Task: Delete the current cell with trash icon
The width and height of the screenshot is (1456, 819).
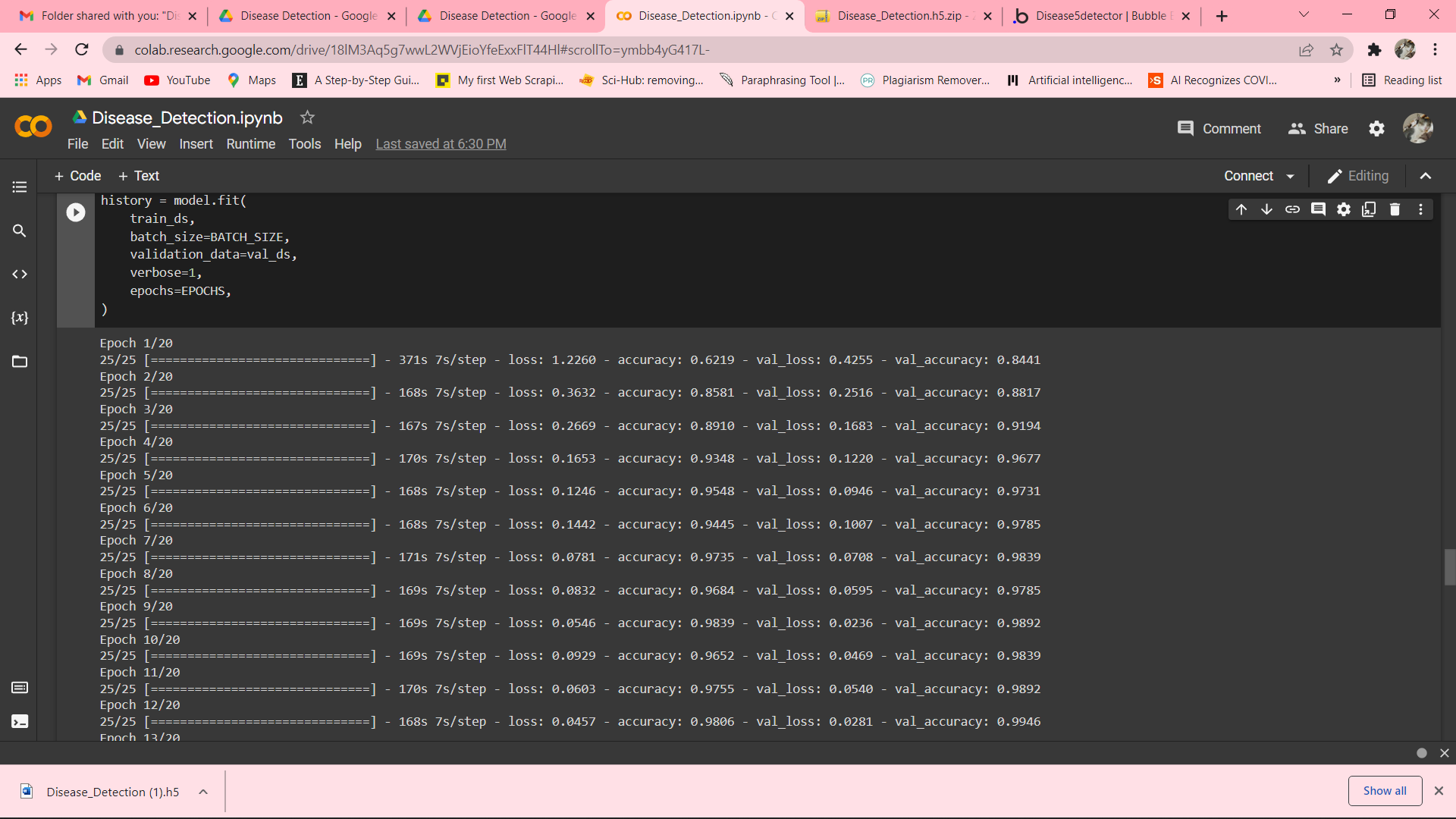Action: point(1395,209)
